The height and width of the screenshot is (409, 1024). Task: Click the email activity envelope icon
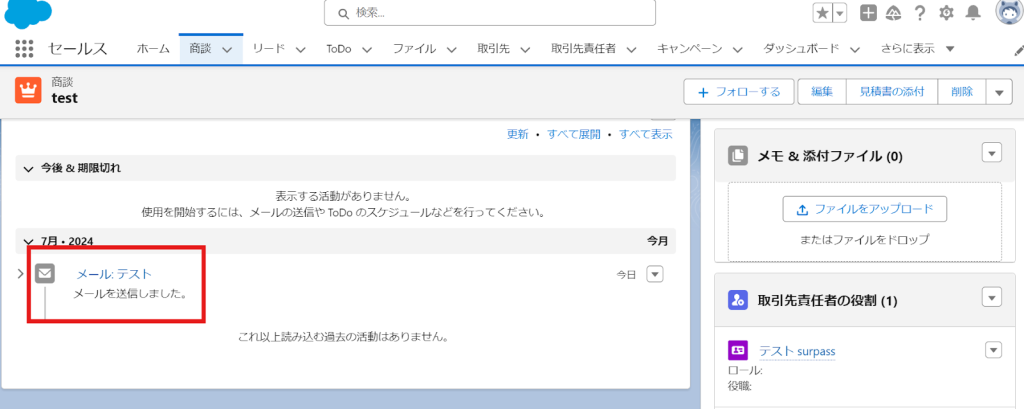[45, 273]
